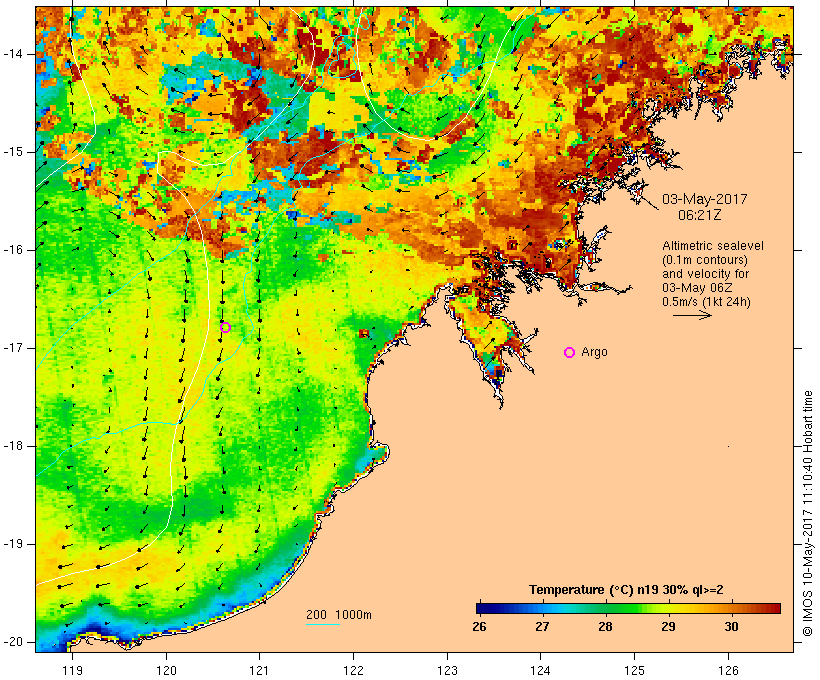This screenshot has width=820, height=680.
Task: Click latitude axis label -15
Action: [x=12, y=152]
